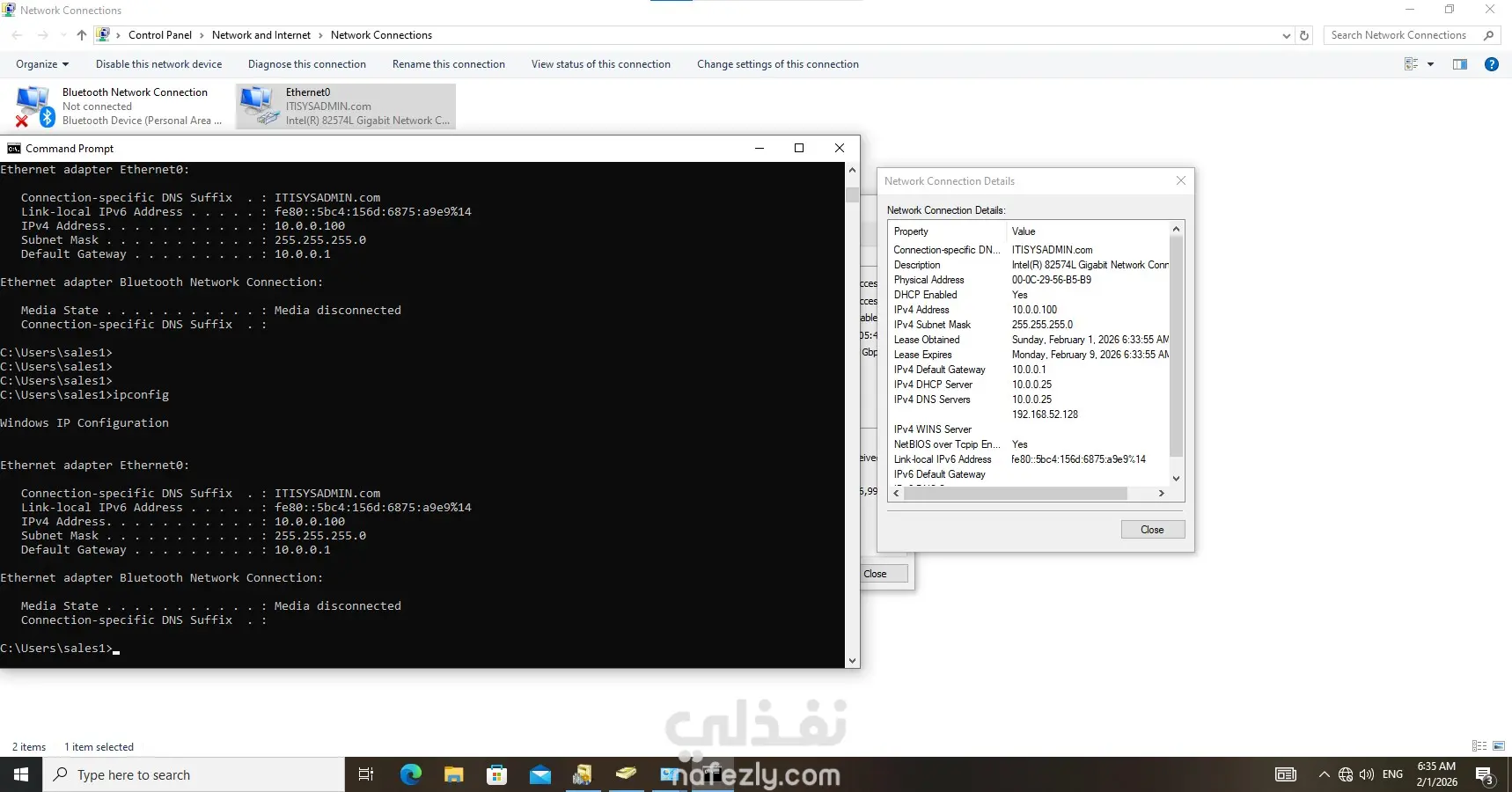Open the notification center icon
This screenshot has width=1512, height=792.
pos(1486,775)
